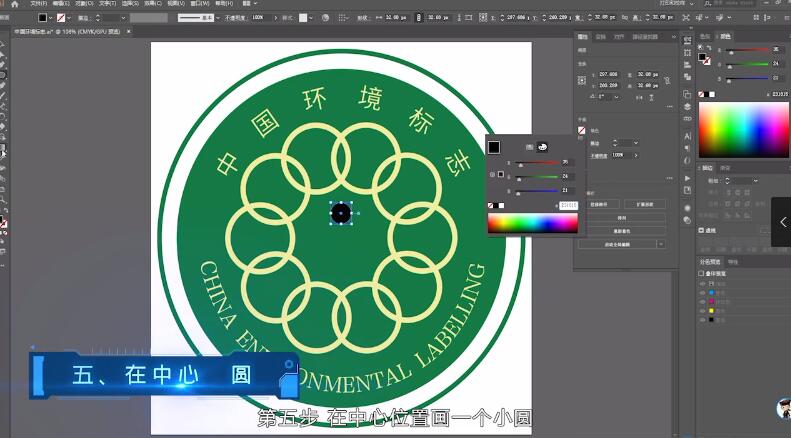Adjust the red R slider in floating color popup

537,163
